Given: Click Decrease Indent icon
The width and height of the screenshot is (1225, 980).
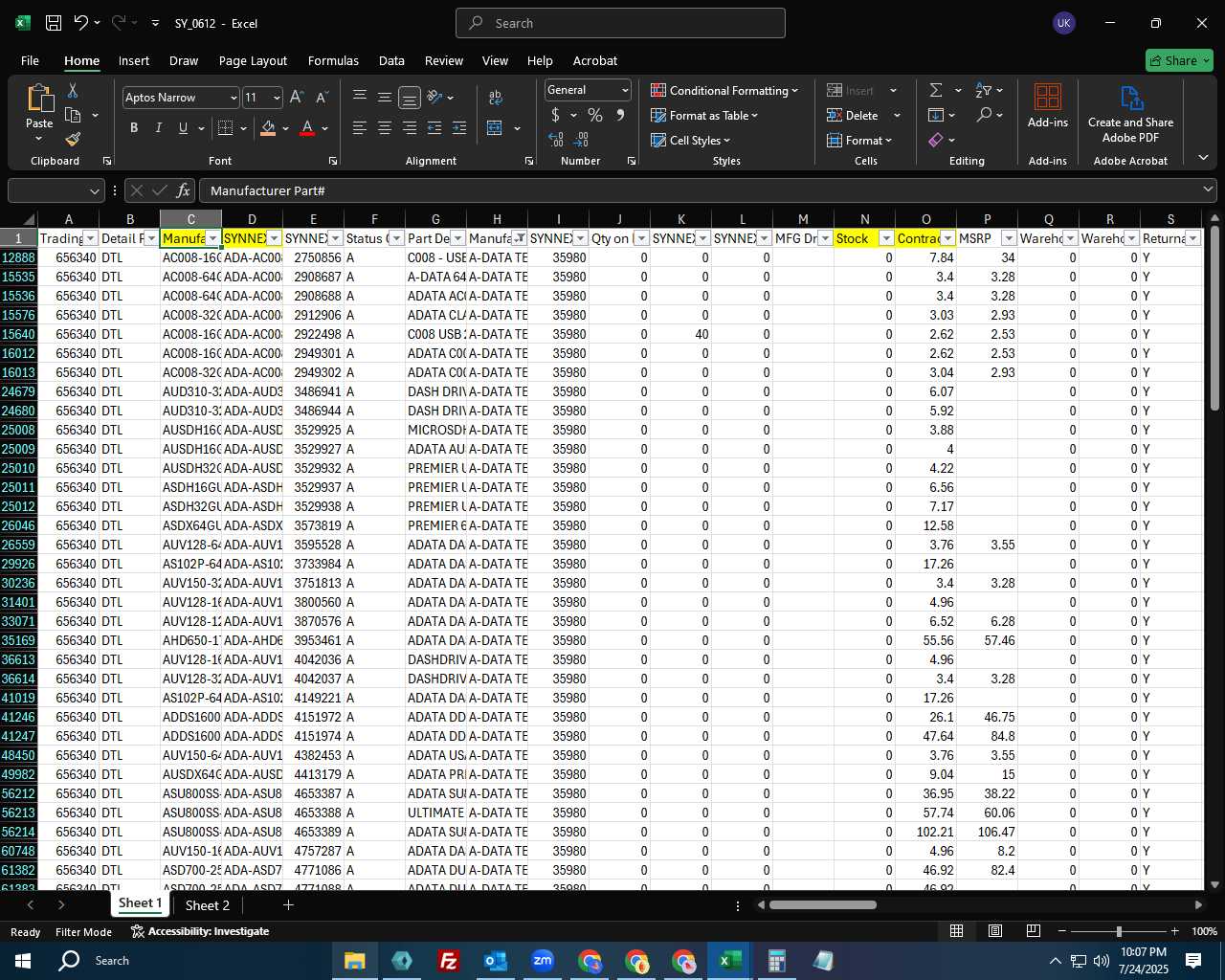Looking at the screenshot, I should [434, 127].
